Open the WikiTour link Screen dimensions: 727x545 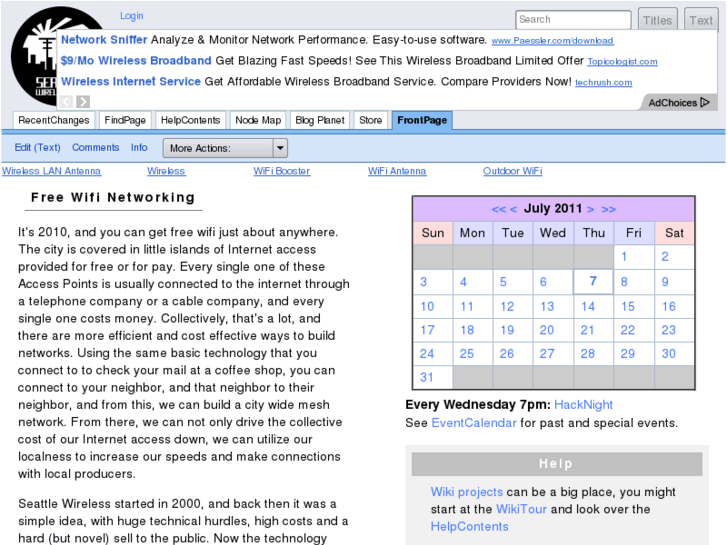[x=521, y=509]
